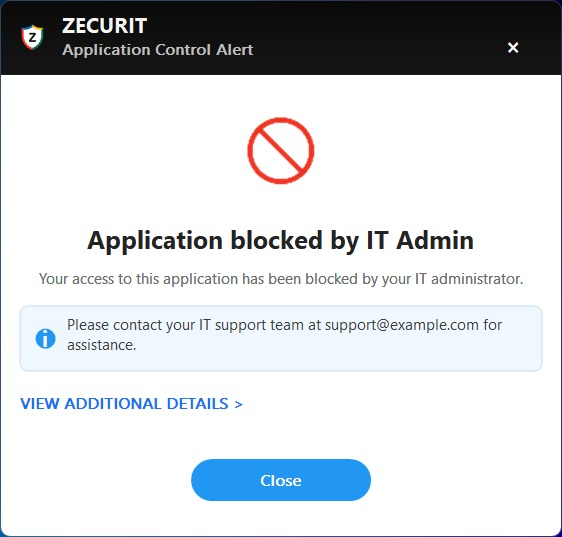The height and width of the screenshot is (537, 562).
Task: Click the word 'DETAILS' in the blue link
Action: pyautogui.click(x=197, y=404)
